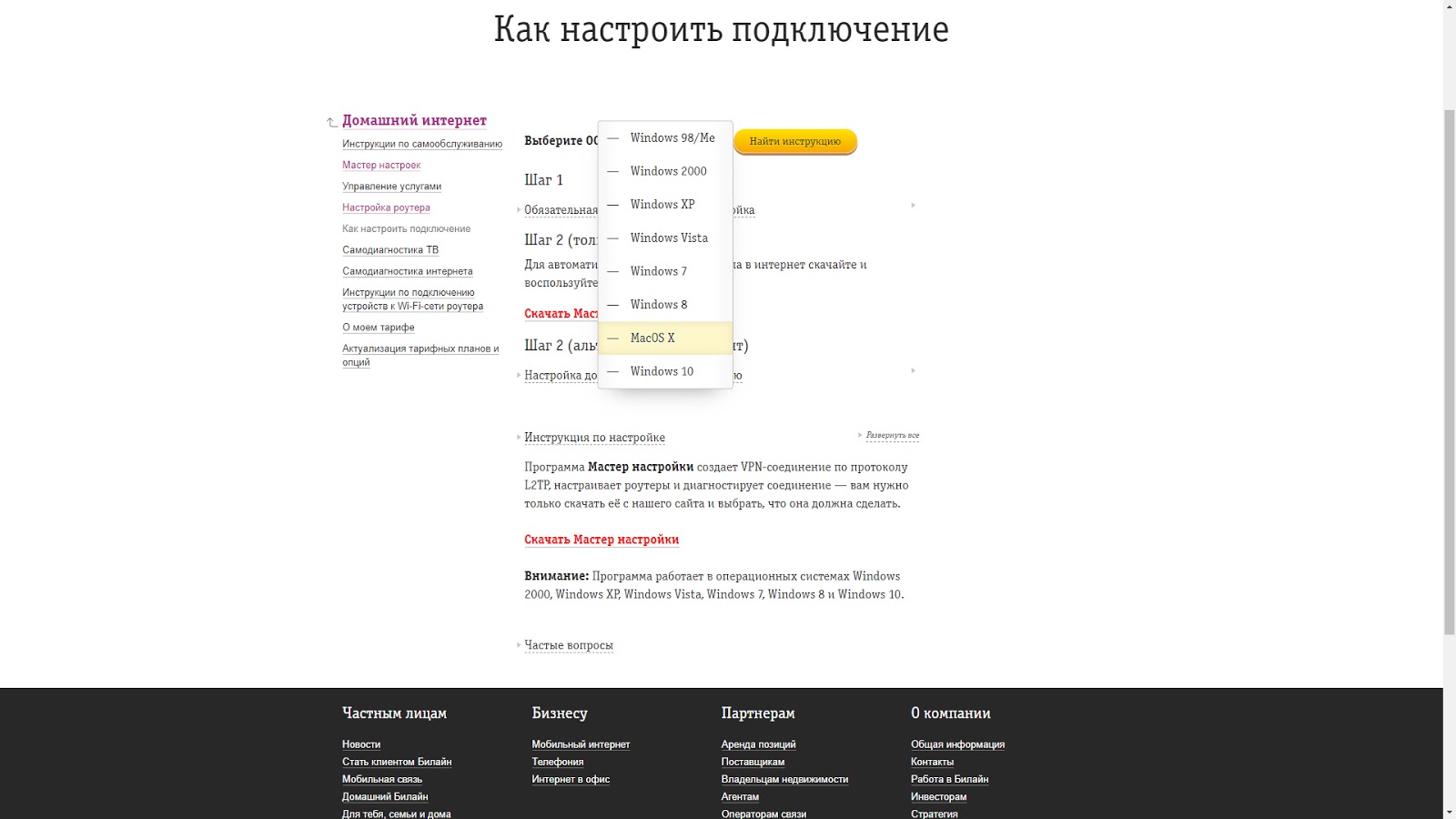
Task: Open Домашний Билайн footer link
Action: (x=385, y=796)
